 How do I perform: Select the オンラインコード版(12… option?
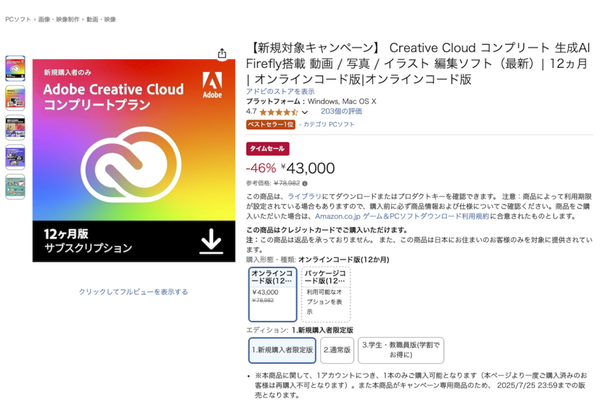(272, 294)
